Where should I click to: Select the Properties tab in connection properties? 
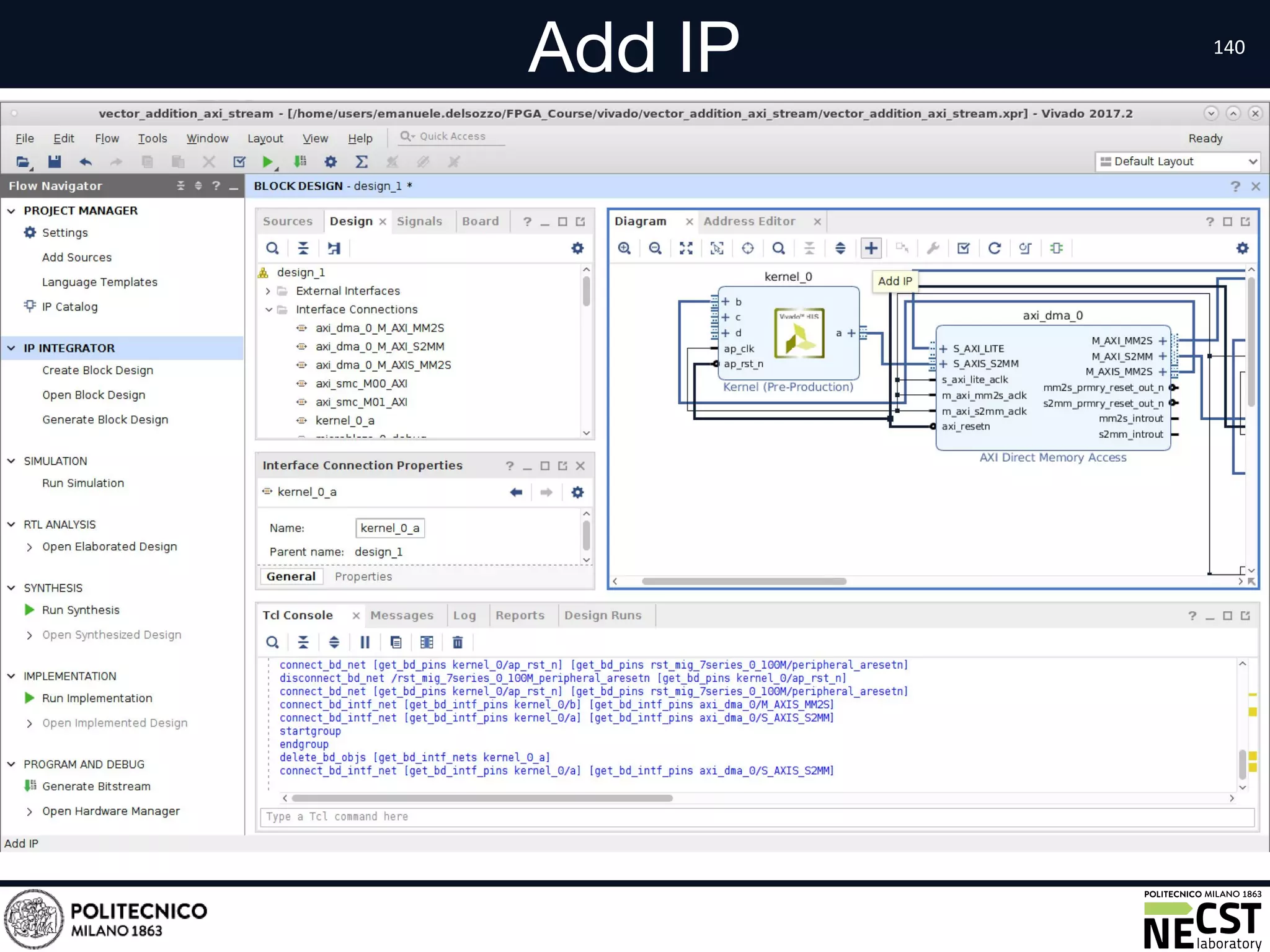pyautogui.click(x=363, y=576)
